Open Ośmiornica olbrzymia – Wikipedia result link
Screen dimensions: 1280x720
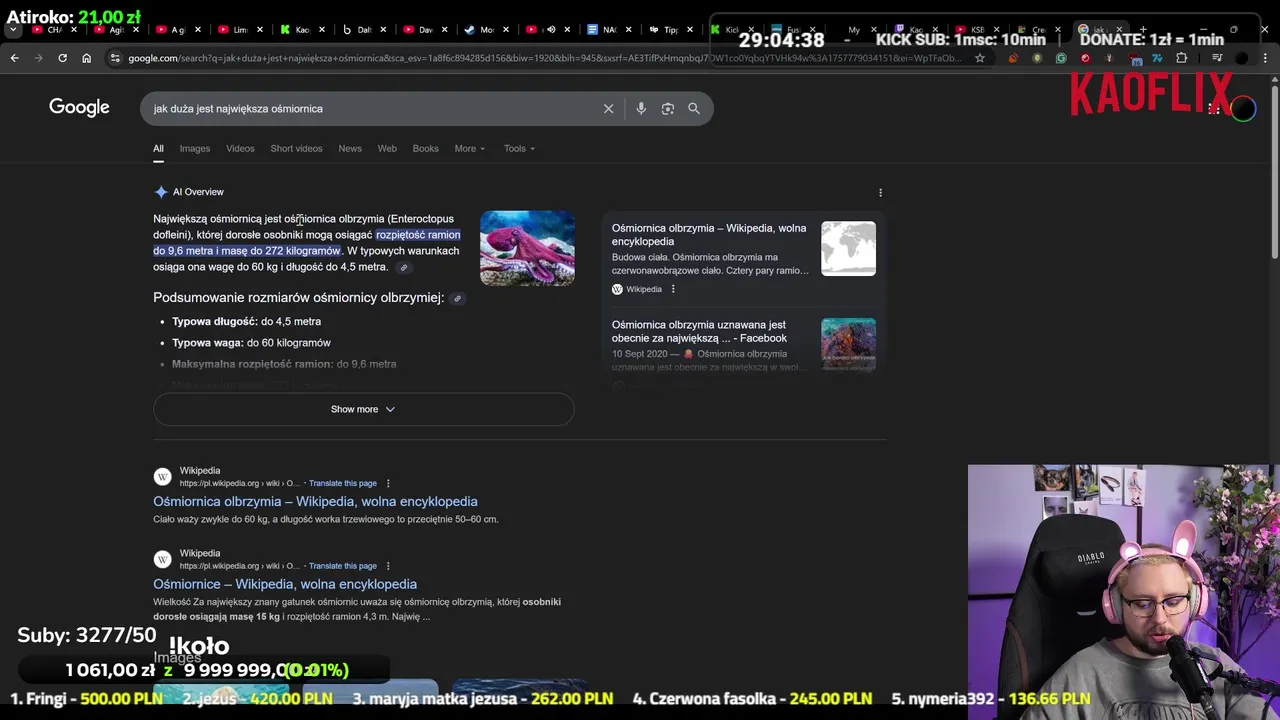point(315,502)
